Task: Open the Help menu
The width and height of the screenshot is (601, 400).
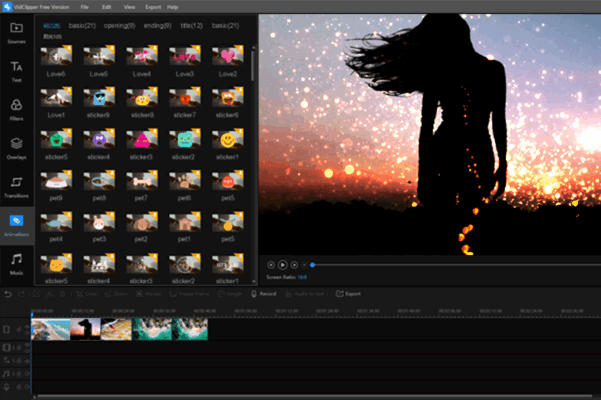Action: (x=172, y=7)
